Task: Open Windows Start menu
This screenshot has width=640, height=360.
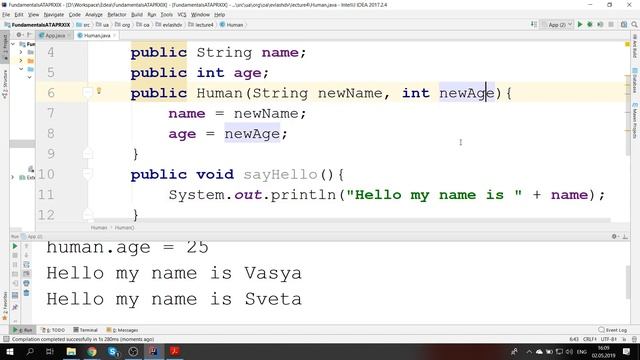Action: [9, 351]
